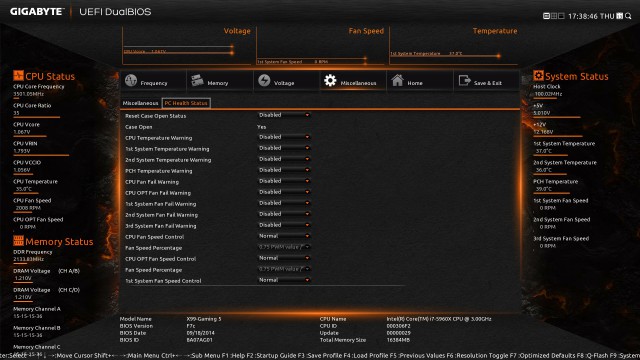Image resolution: width=640 pixels, height=360 pixels.
Task: Click the 1st System Fan Speed graph bar
Action: tap(312, 62)
